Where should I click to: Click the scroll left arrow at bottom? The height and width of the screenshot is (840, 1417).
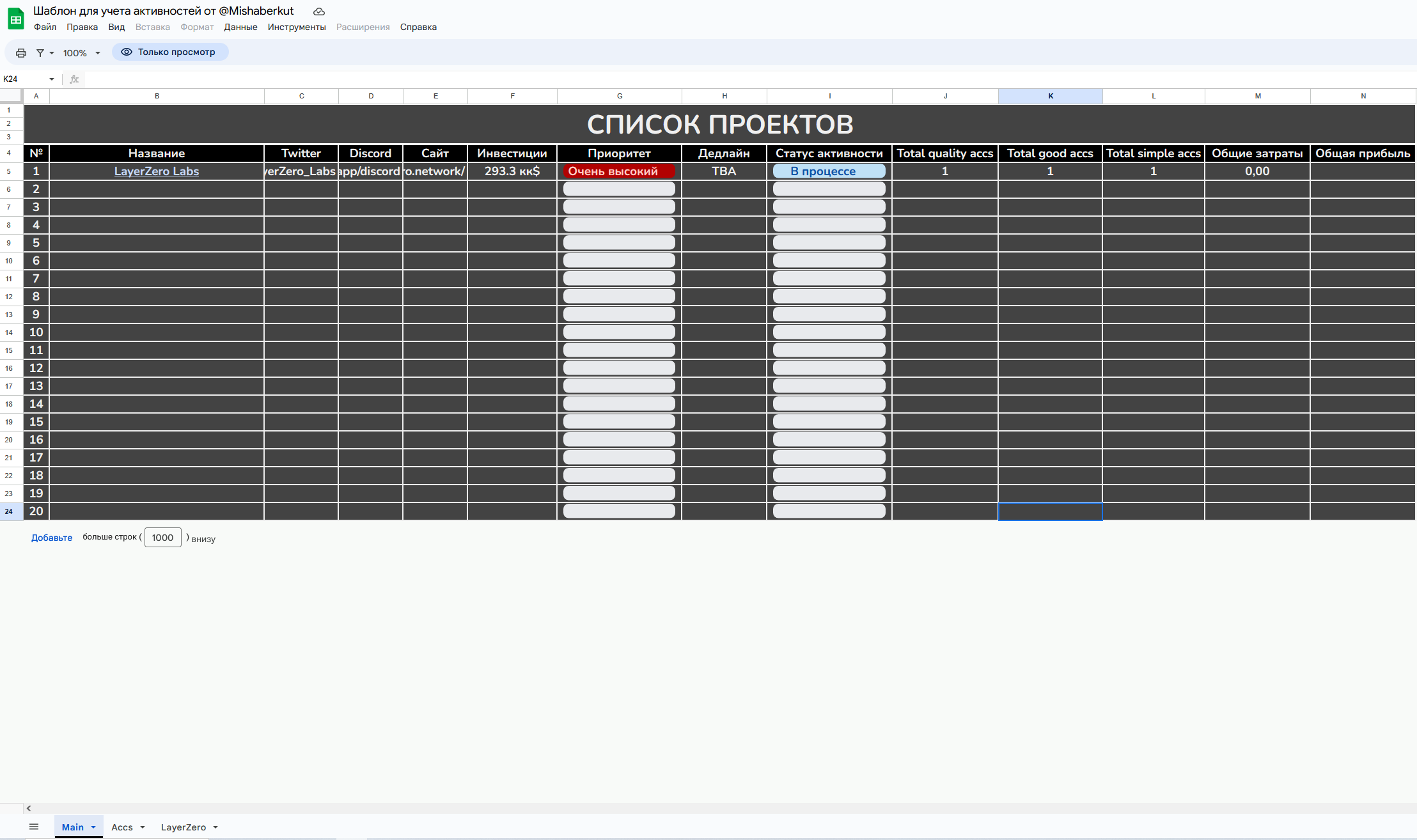pyautogui.click(x=29, y=808)
